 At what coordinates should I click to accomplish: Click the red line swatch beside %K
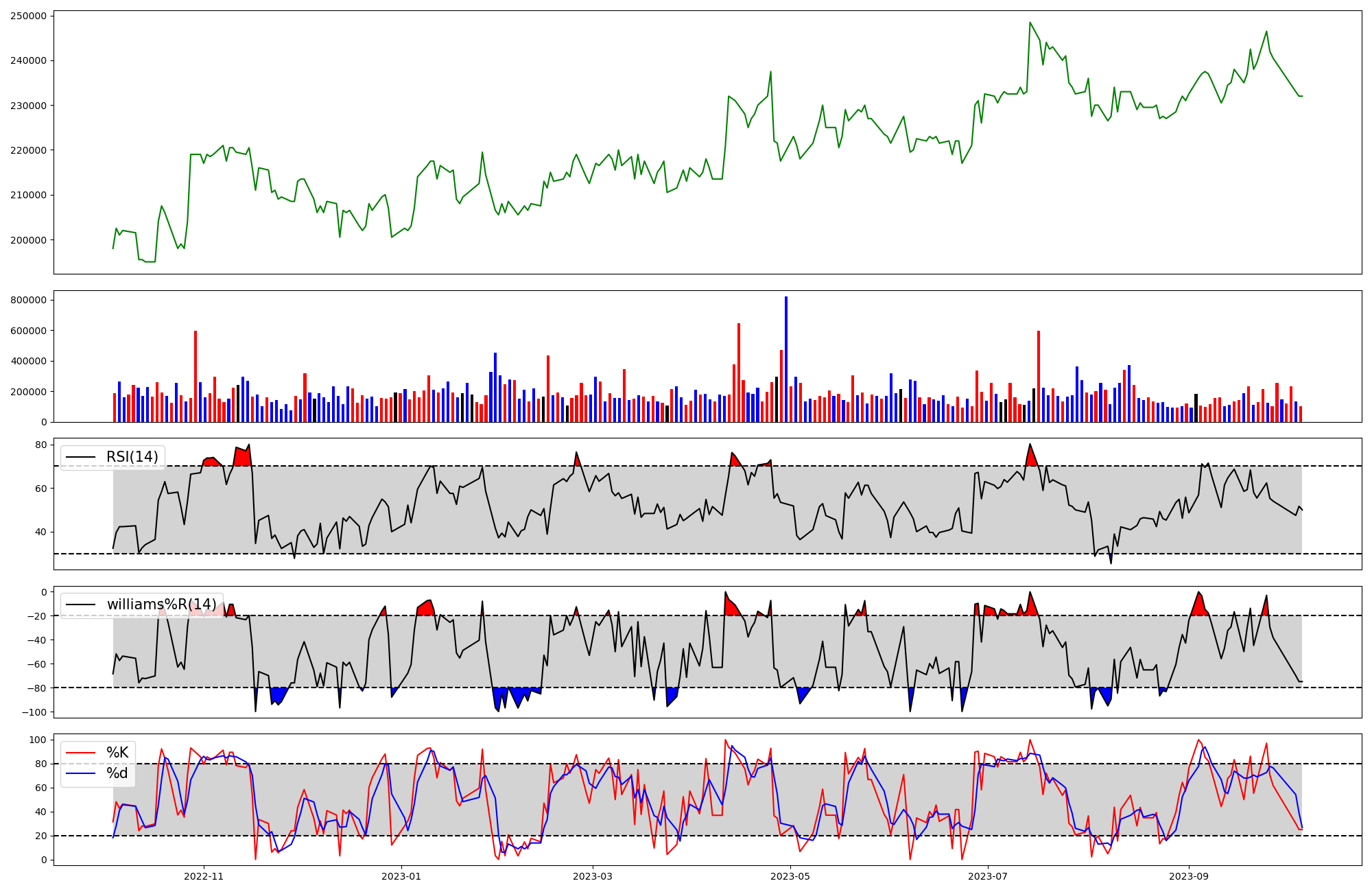coord(80,753)
